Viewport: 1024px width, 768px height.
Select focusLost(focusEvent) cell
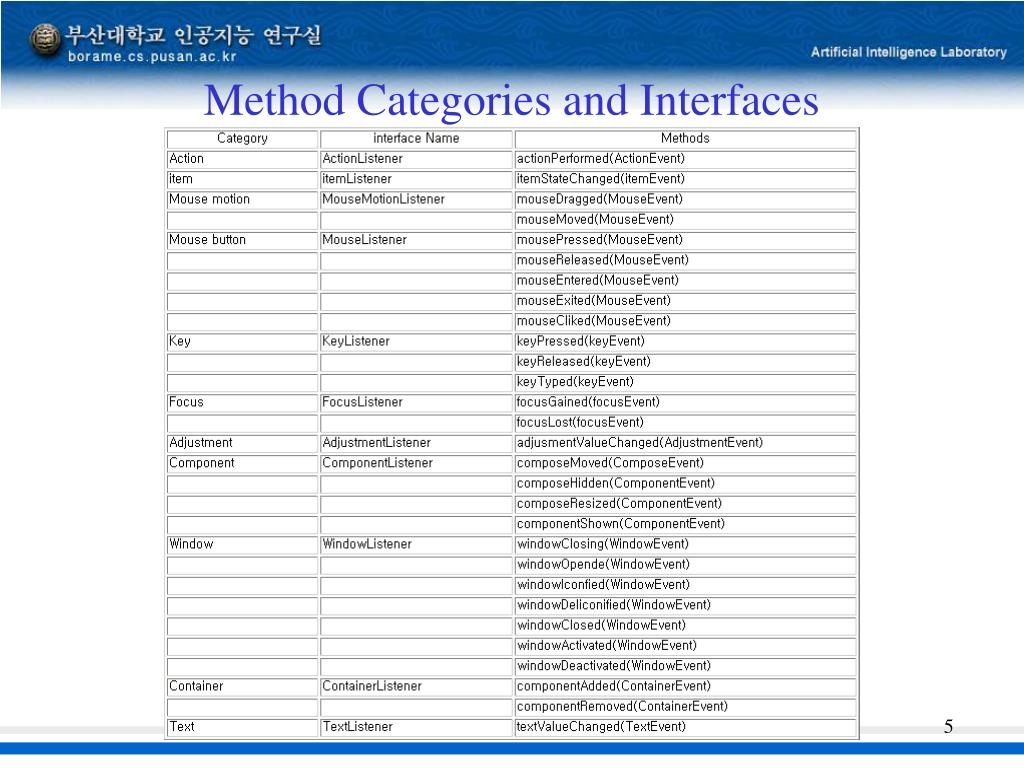pyautogui.click(x=685, y=423)
